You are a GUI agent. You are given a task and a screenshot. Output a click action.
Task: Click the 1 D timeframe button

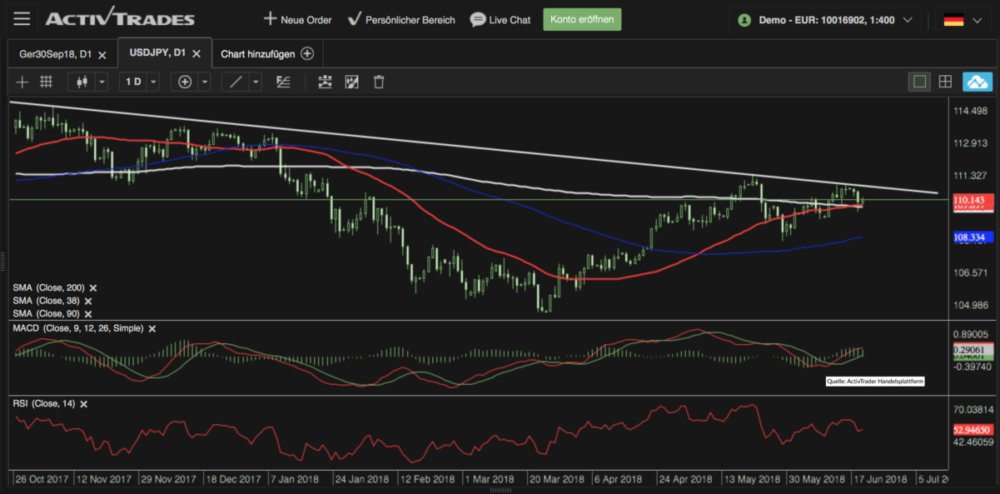(133, 82)
